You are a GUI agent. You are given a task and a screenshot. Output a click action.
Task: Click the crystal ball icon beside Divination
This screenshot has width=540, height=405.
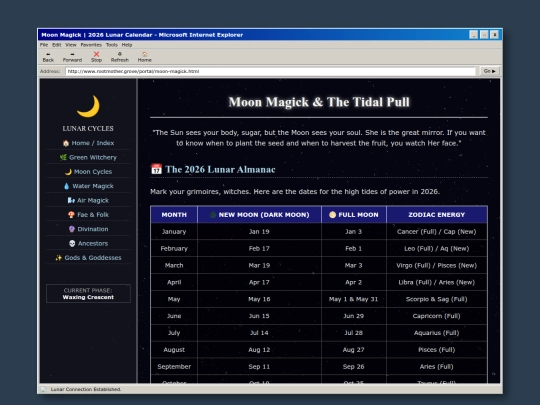click(x=72, y=229)
